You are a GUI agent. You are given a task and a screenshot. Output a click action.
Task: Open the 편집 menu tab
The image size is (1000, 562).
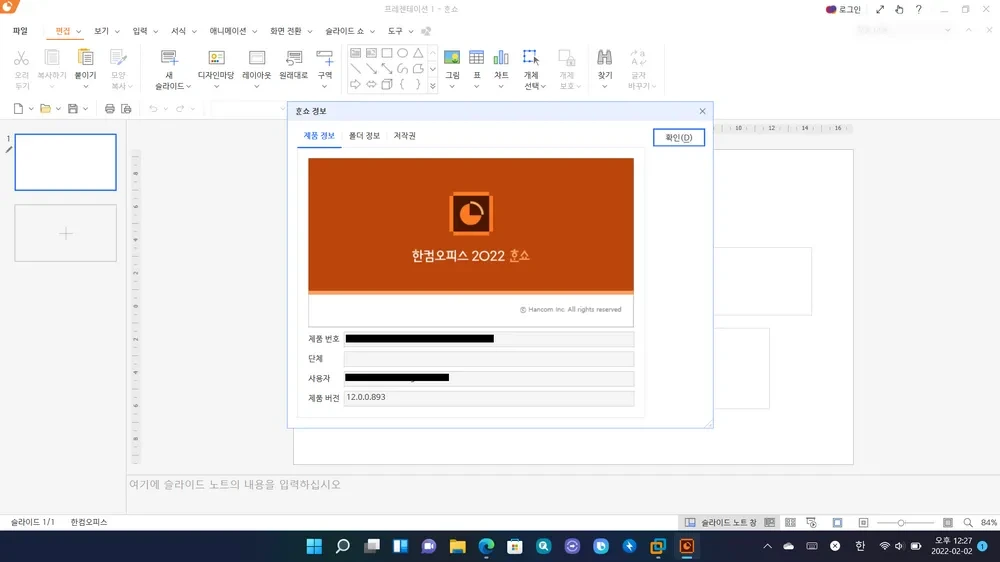click(x=62, y=31)
